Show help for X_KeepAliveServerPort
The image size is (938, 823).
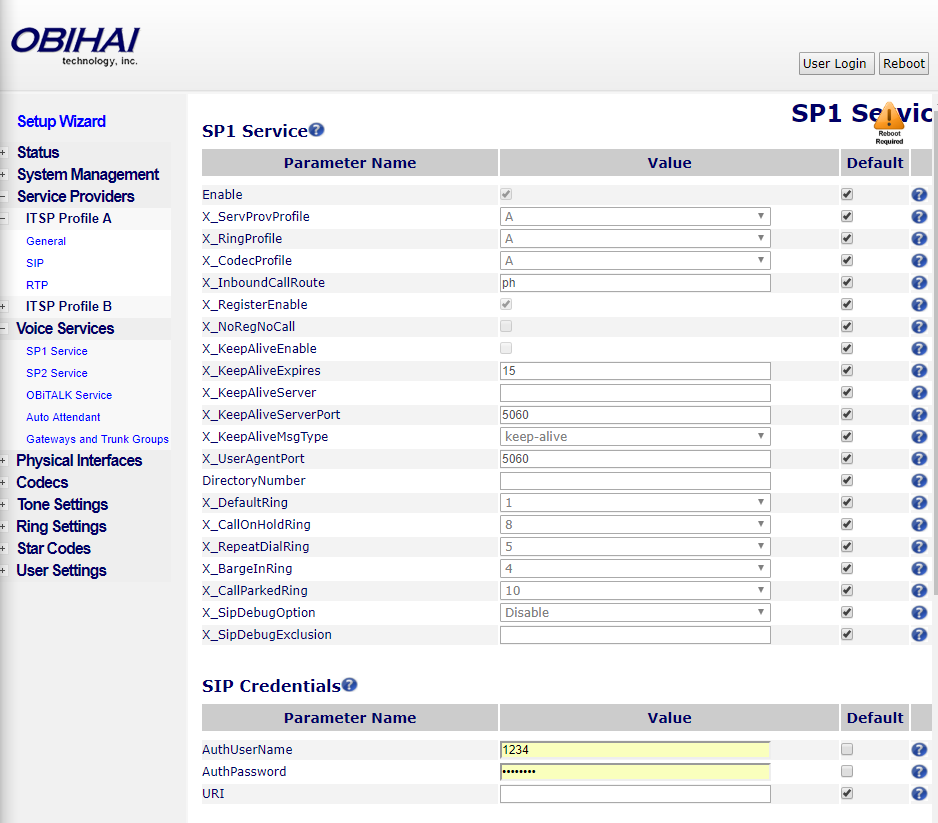click(x=919, y=414)
